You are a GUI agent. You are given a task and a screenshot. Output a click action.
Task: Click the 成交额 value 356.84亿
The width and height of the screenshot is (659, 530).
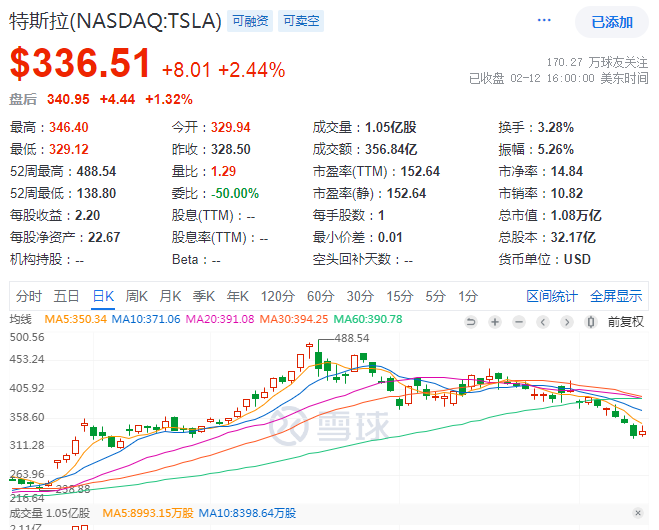point(391,149)
